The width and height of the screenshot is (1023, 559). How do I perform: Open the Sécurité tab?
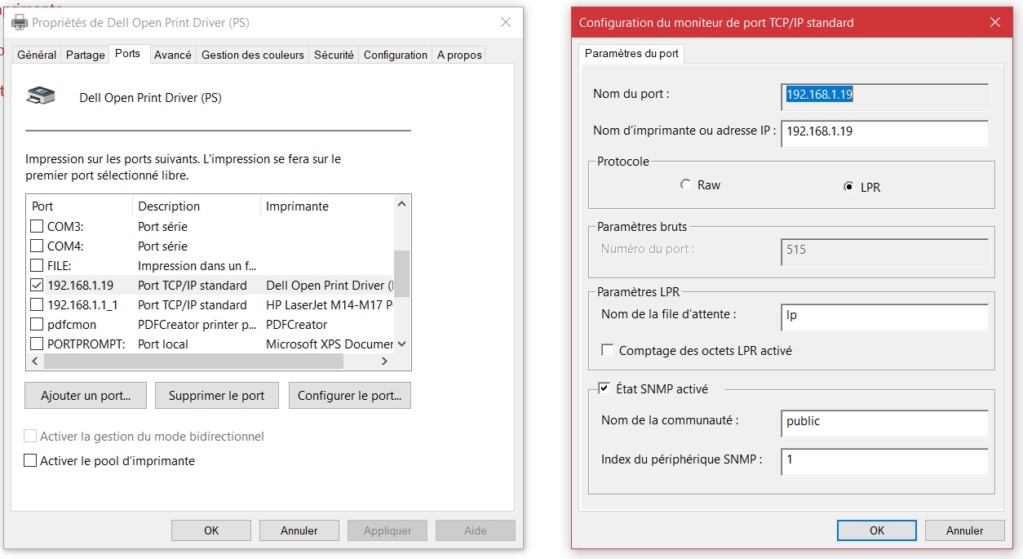(333, 55)
